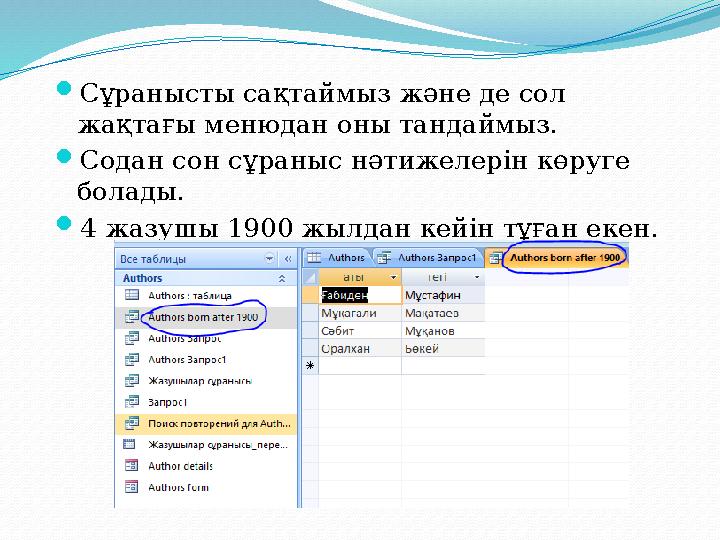
Task: Select the row selector for the Сәбит record
Action: pyautogui.click(x=310, y=331)
